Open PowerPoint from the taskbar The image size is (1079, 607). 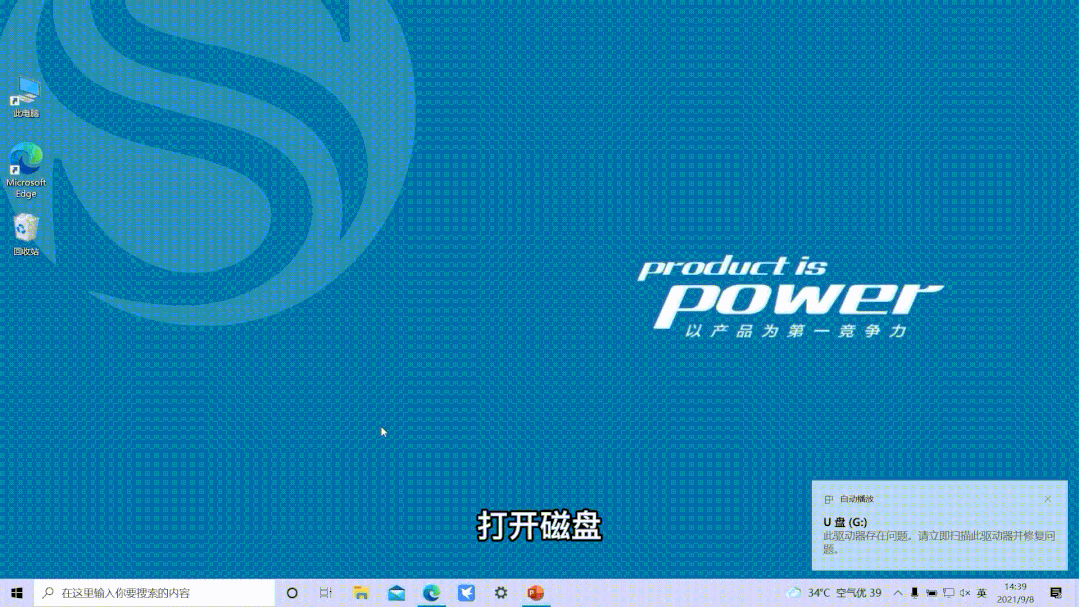coord(536,593)
